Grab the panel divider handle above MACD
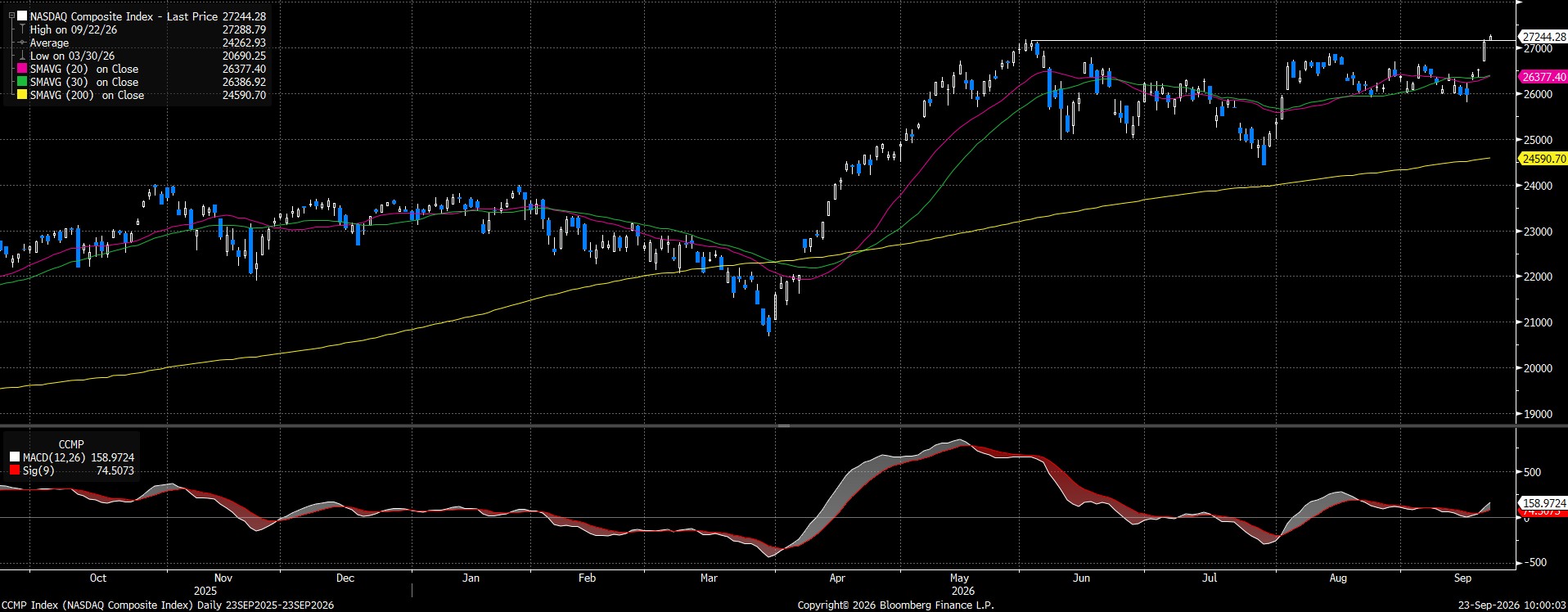Viewport: 1568px width, 612px height. 783,425
